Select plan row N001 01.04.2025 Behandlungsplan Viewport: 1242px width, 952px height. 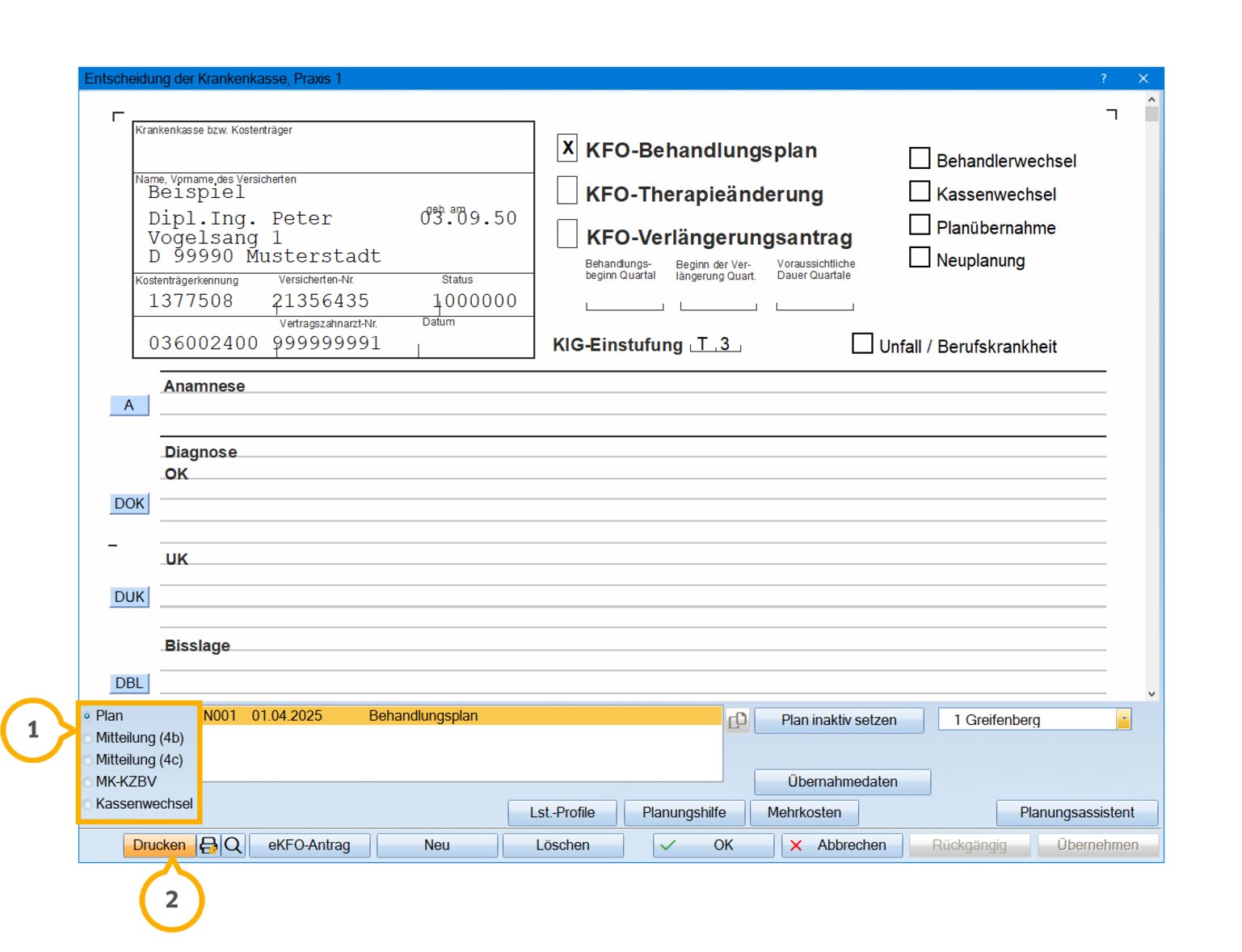click(461, 716)
